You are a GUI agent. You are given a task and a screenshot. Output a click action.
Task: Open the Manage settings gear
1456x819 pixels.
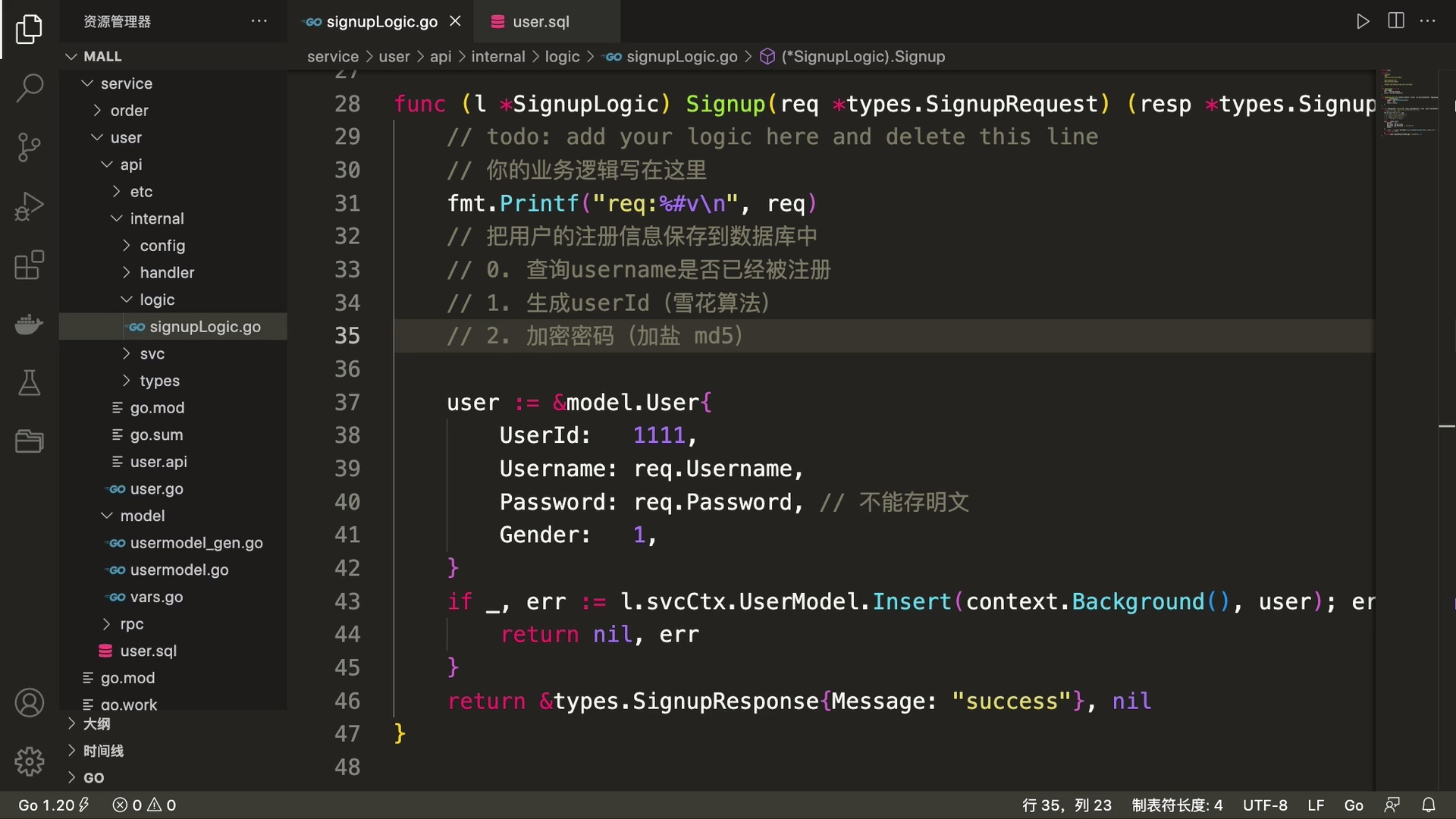tap(29, 762)
